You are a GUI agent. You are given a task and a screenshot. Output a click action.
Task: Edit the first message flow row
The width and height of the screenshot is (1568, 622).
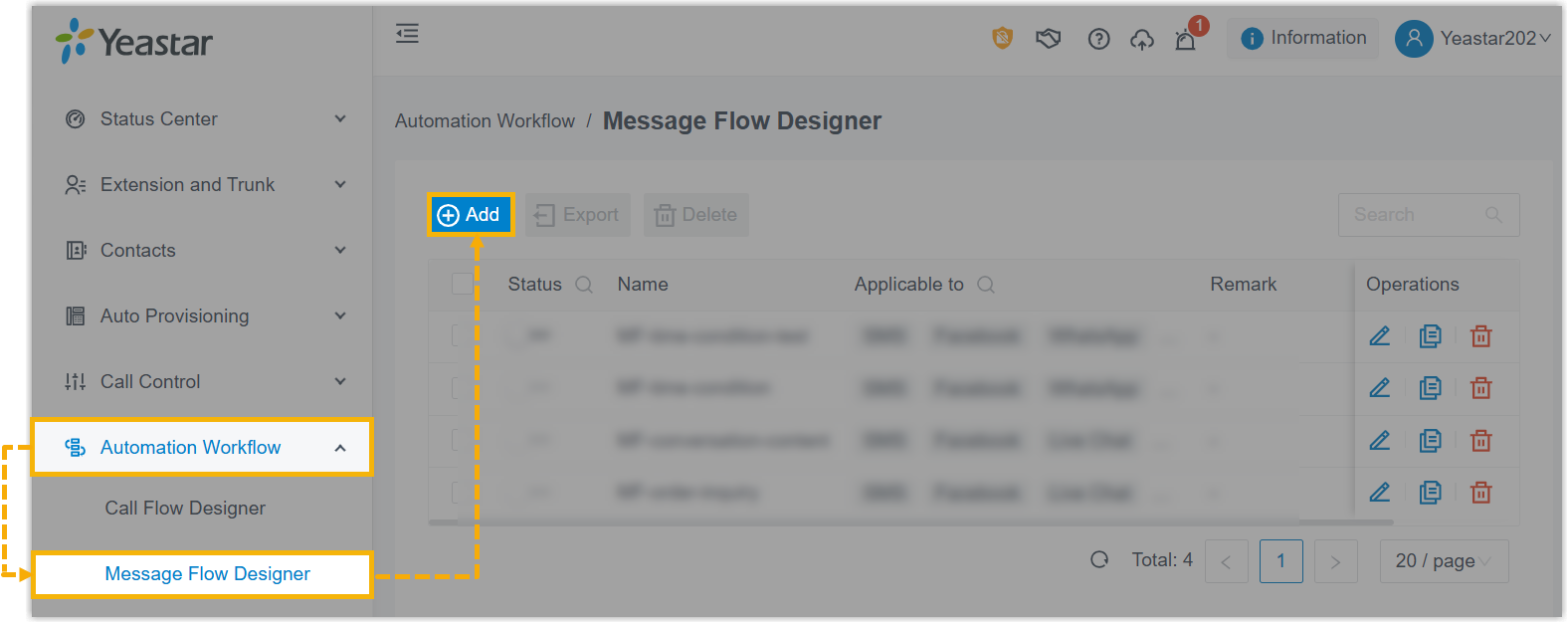tap(1380, 336)
